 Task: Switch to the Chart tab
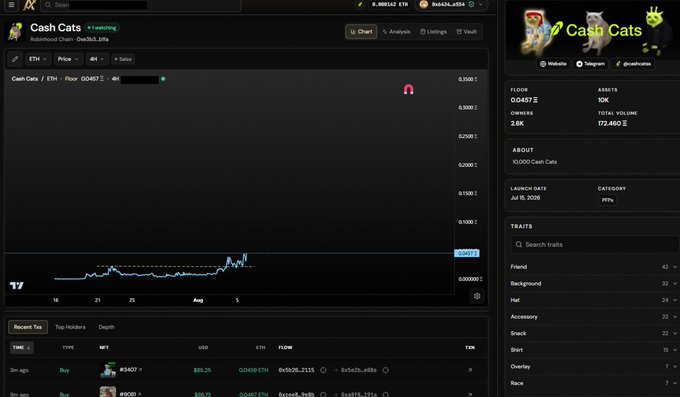pos(361,32)
